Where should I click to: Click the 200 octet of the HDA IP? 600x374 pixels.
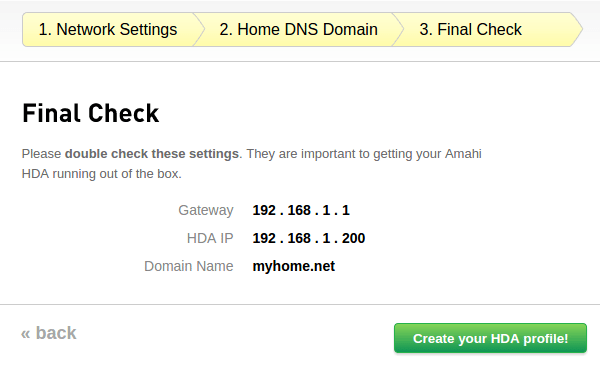click(x=354, y=238)
